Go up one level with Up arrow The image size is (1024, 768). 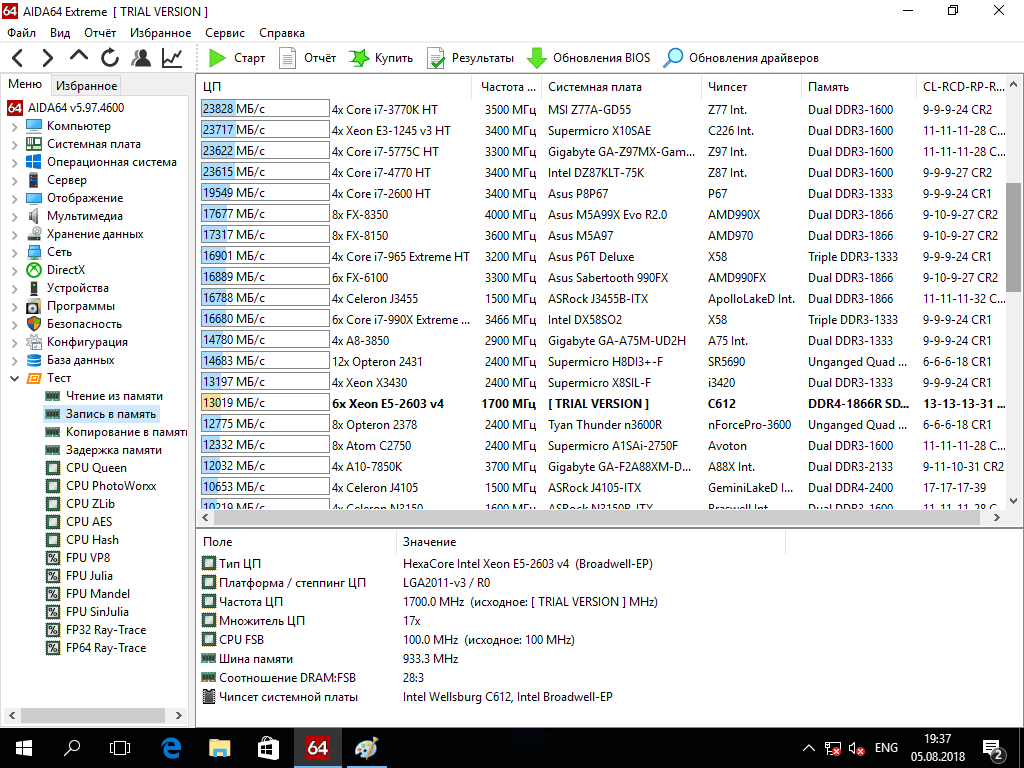(79, 57)
